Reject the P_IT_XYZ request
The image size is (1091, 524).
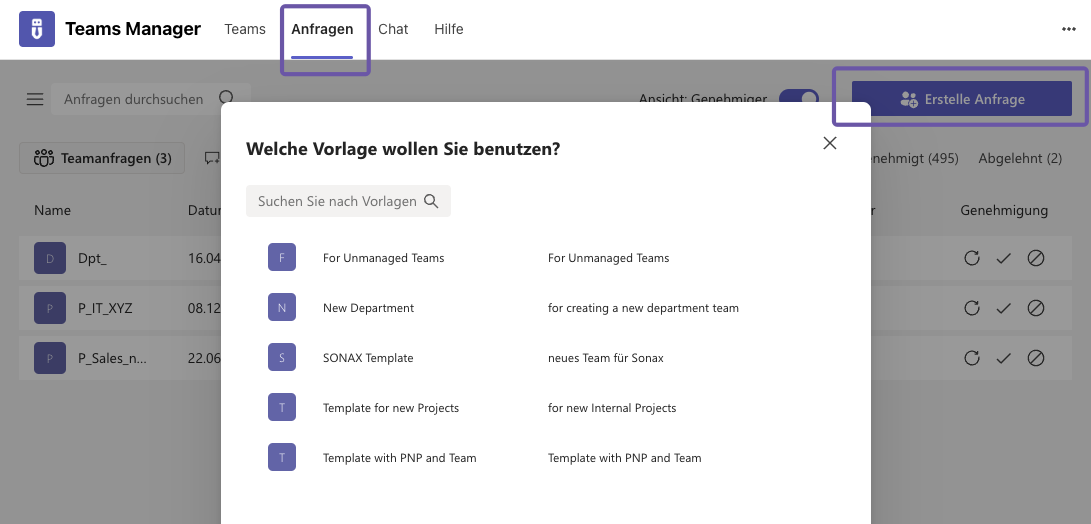pyautogui.click(x=1036, y=308)
